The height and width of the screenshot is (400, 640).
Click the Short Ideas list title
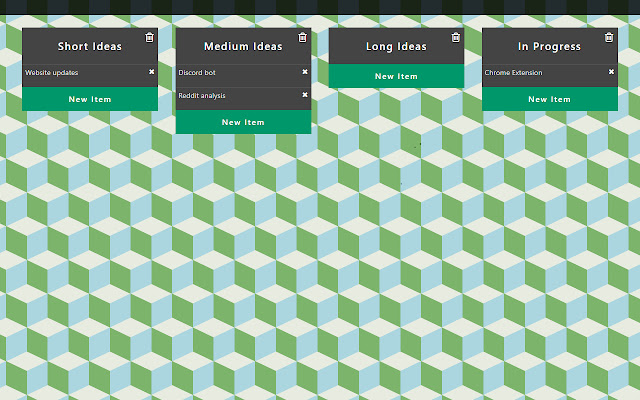[90, 46]
